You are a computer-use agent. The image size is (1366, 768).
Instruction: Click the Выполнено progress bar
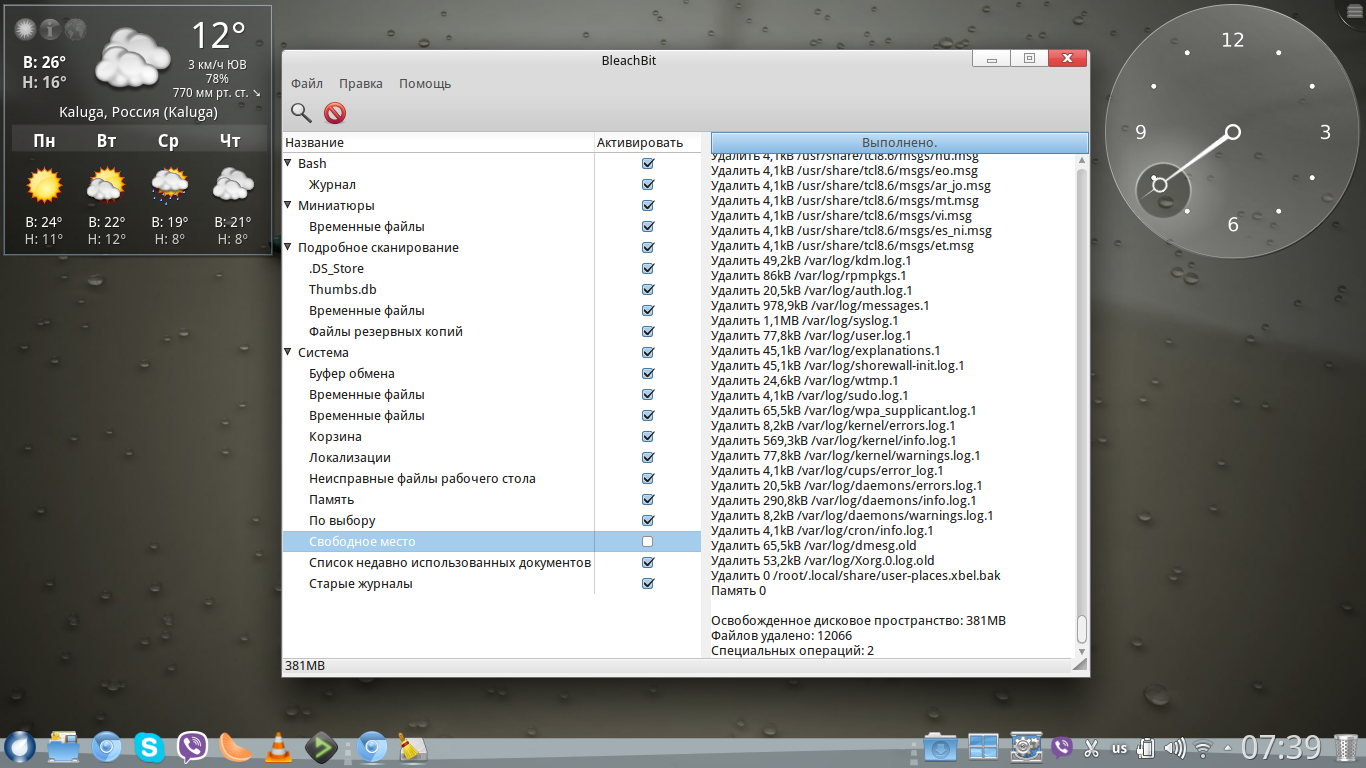(898, 143)
